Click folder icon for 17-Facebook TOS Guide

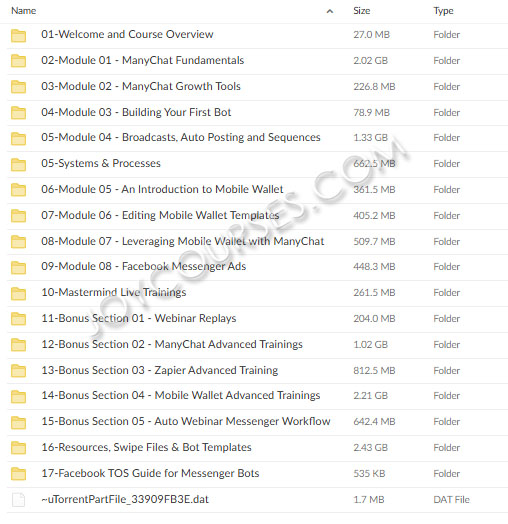(18, 474)
